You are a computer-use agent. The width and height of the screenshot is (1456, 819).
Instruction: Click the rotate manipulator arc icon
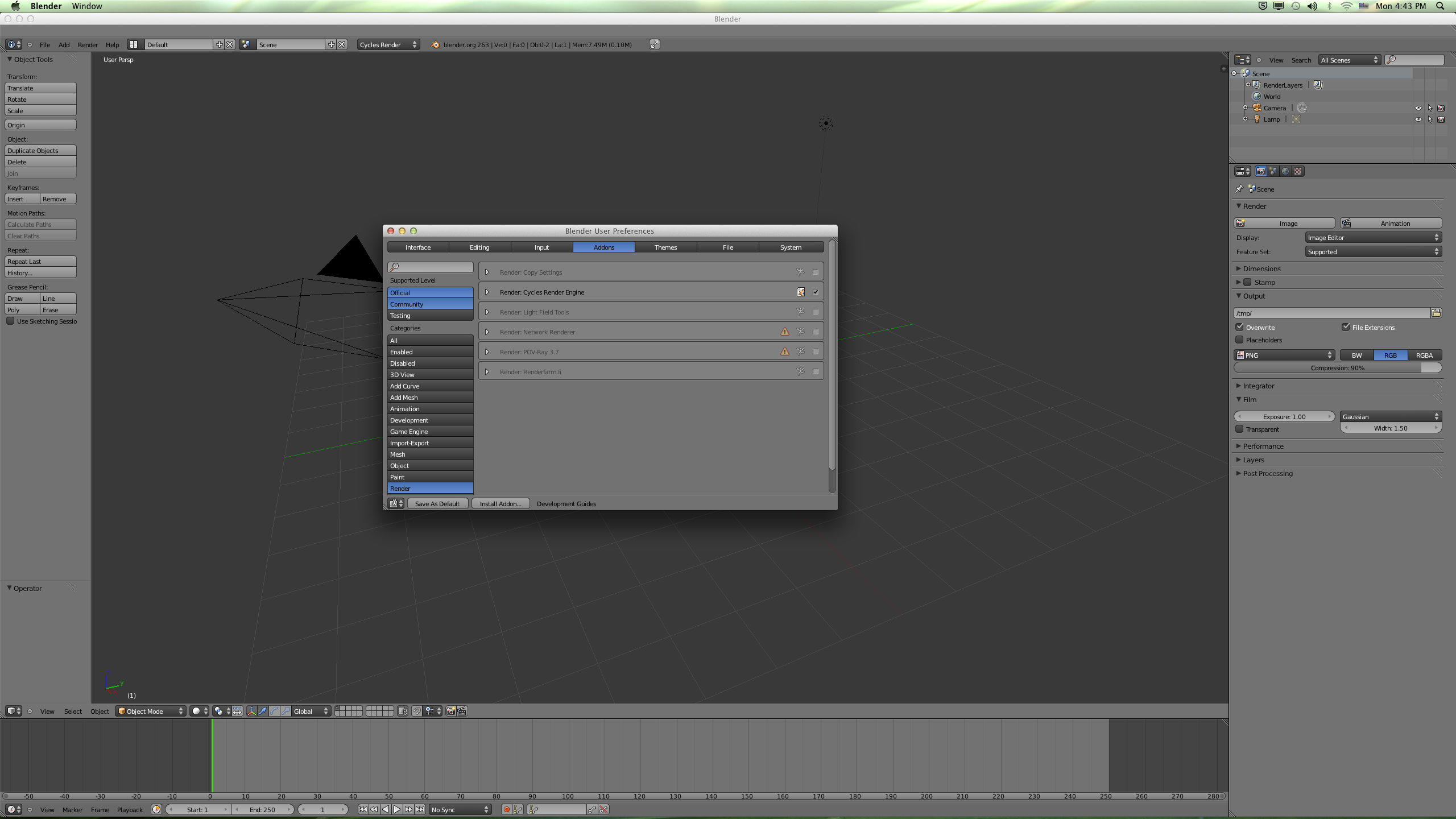tap(274, 711)
